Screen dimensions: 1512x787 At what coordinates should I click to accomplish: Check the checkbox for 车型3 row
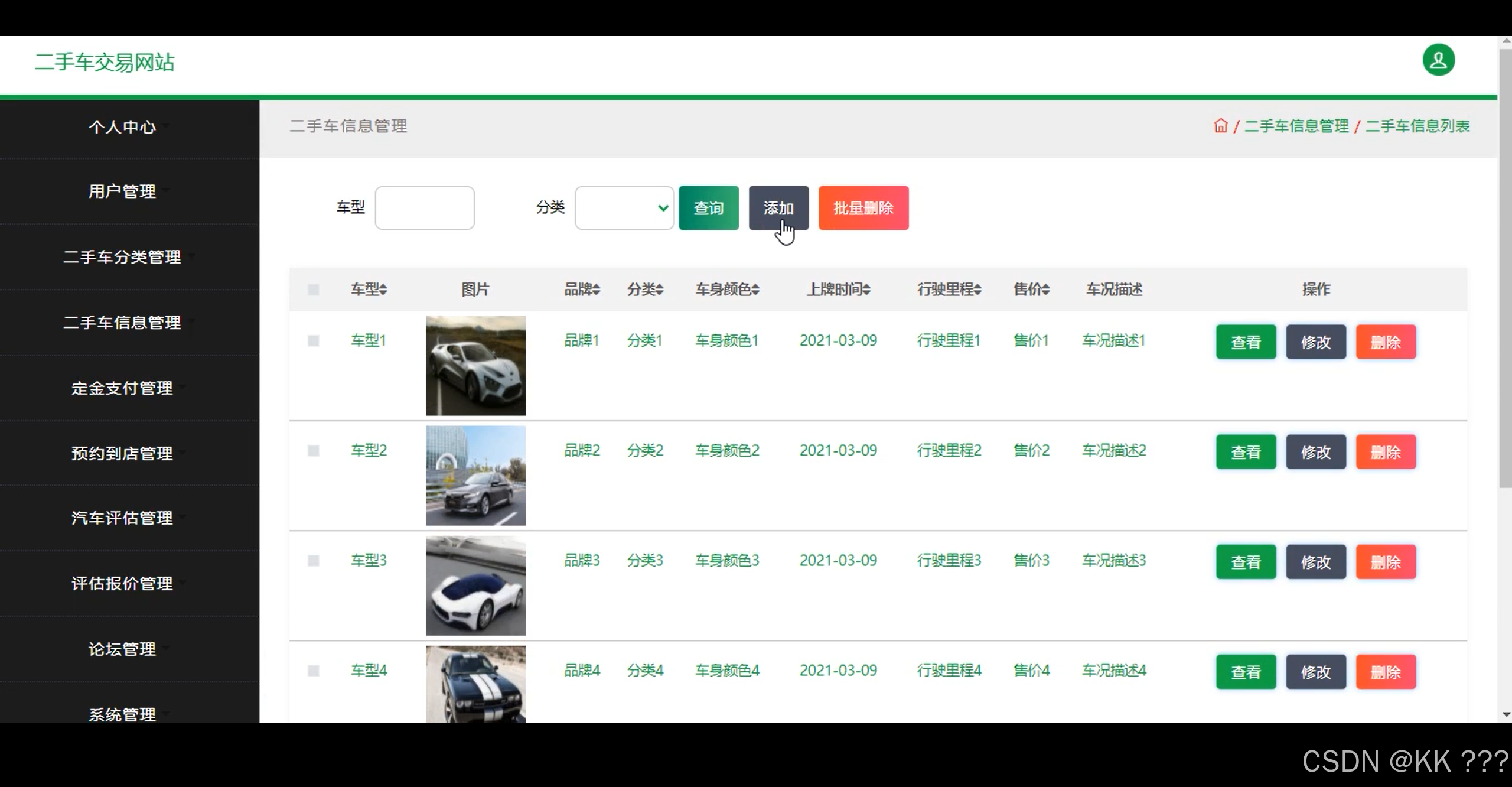tap(314, 561)
